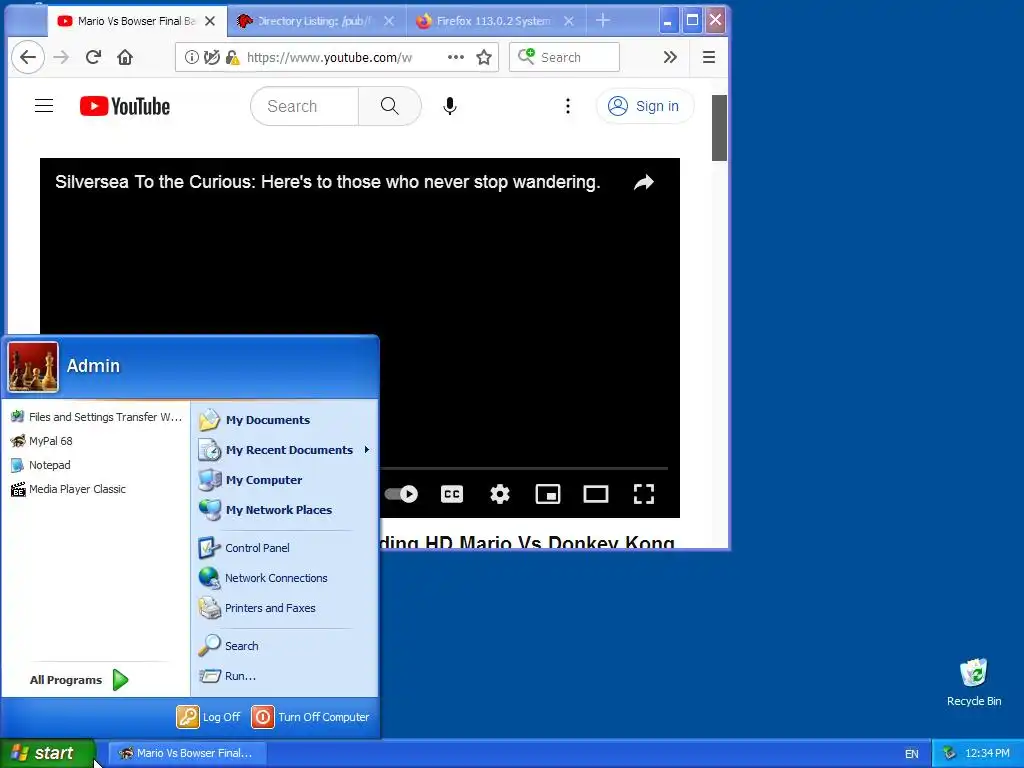Close the Mario Vs Bowser tab
This screenshot has height=768, width=1024.
[x=210, y=21]
